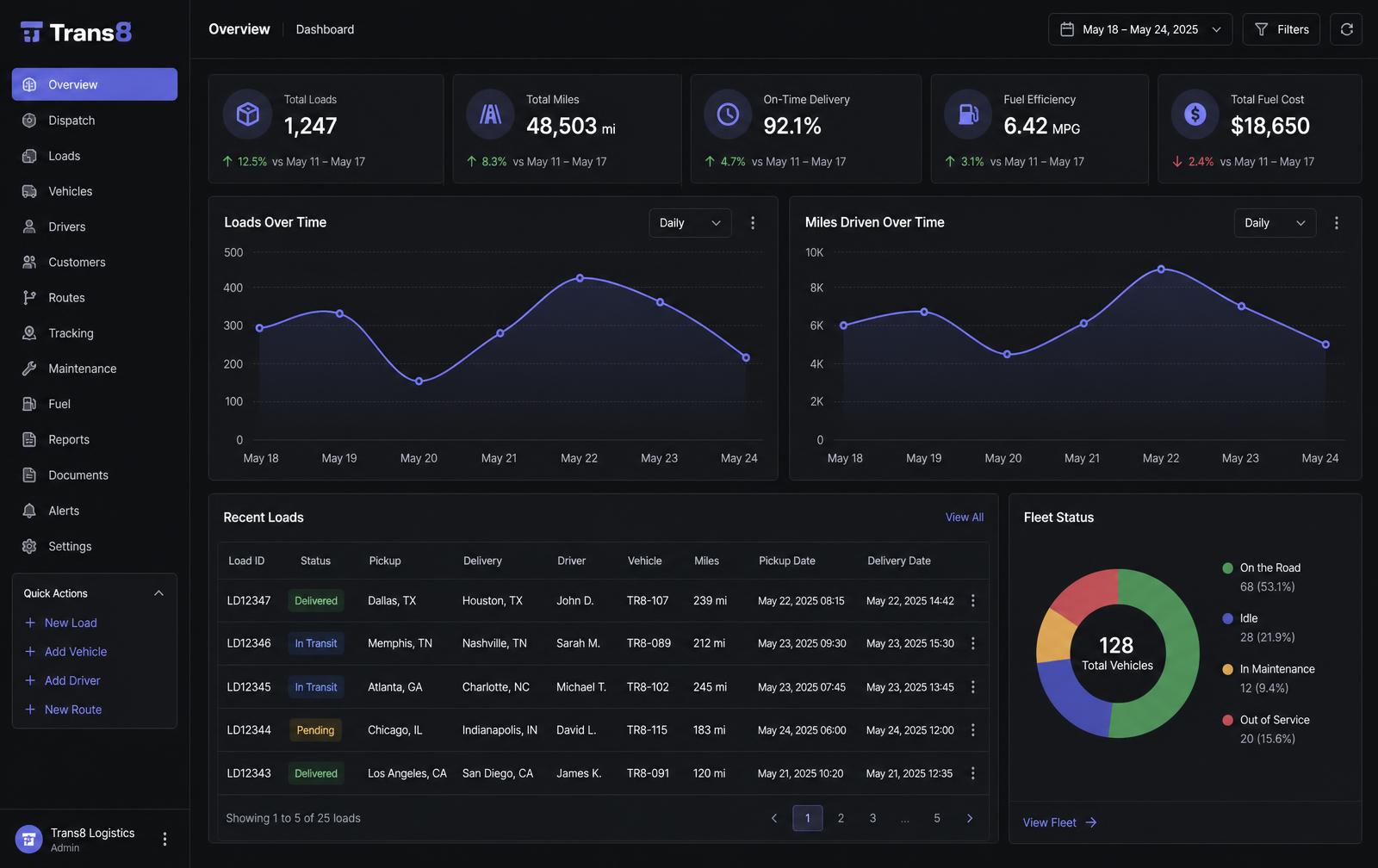Screen dimensions: 1378x868
Task: Open Tracking in the sidebar
Action: coord(95,333)
